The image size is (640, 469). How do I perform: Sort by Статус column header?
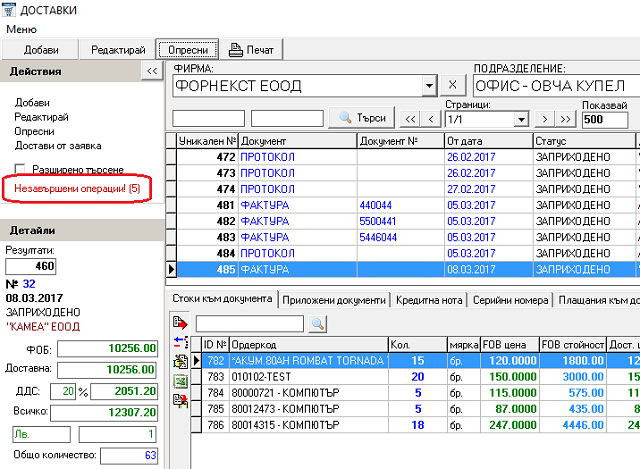pos(584,141)
